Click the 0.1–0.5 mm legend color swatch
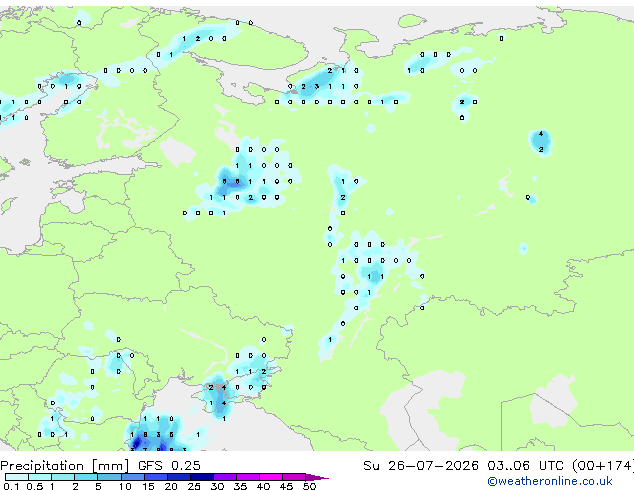 17,477
